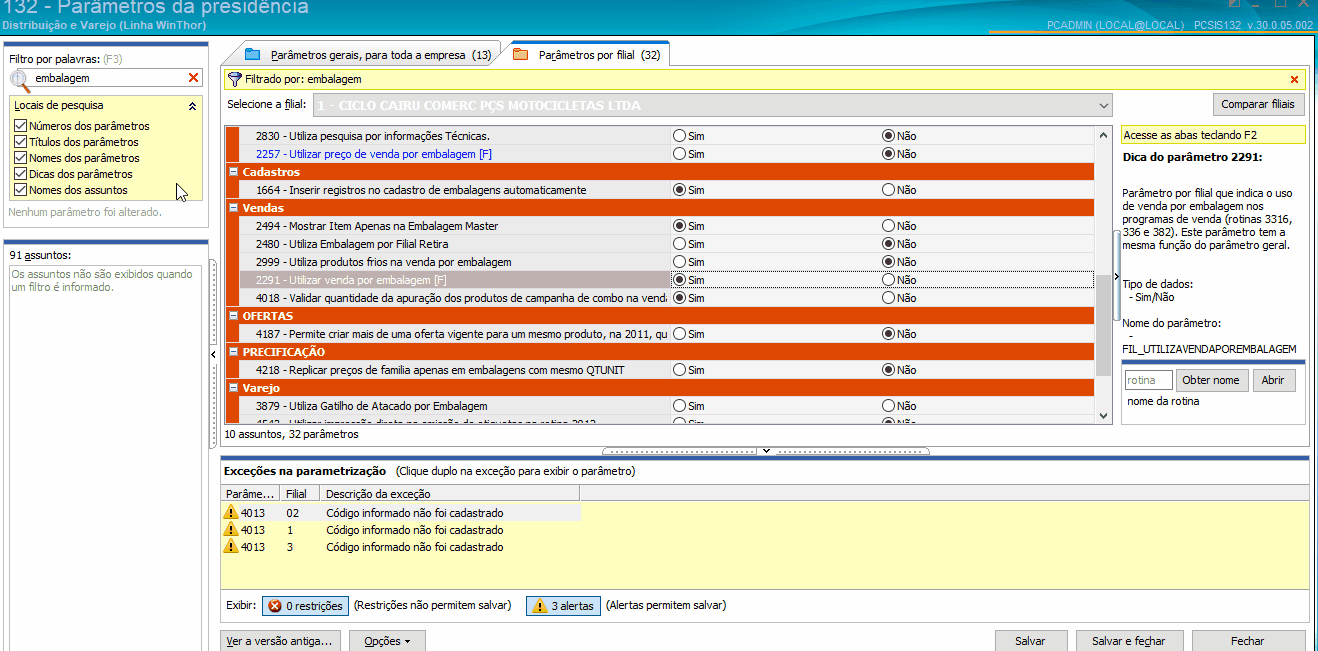Click the warning icon on the filial 3 exception row
The width and height of the screenshot is (1318, 651).
[x=231, y=547]
